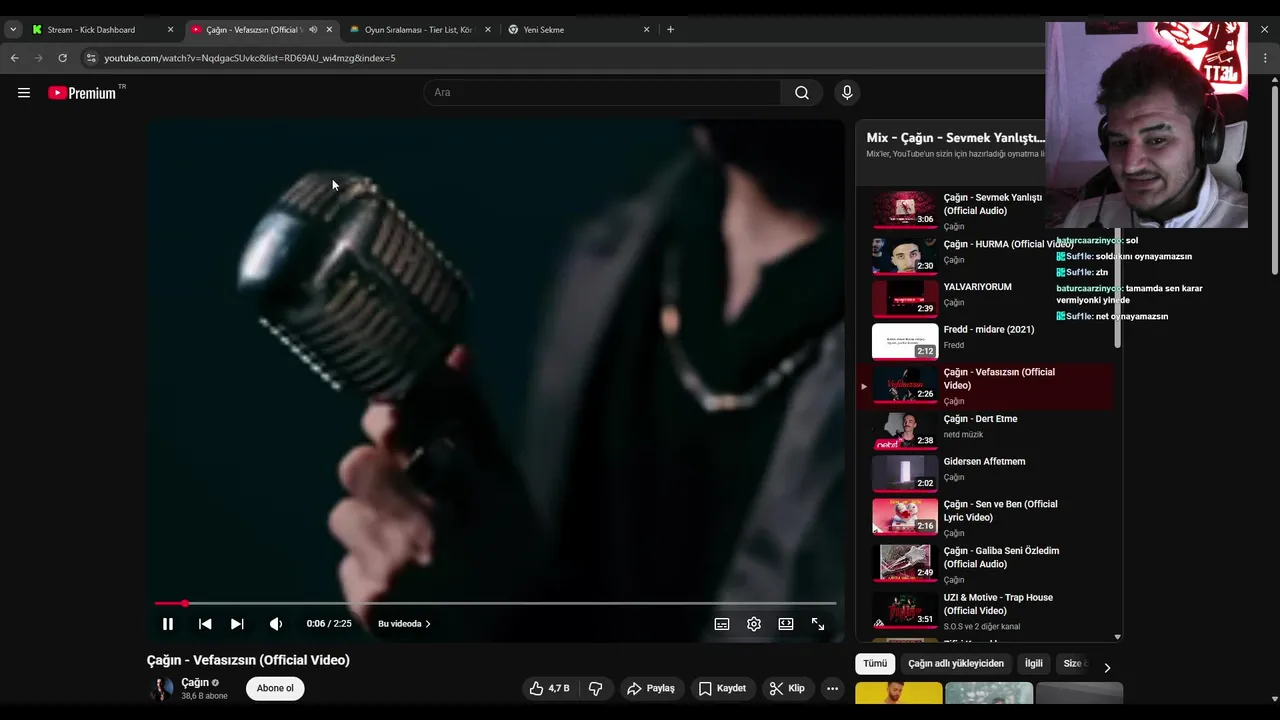1280x720 pixels.
Task: Open Çağın channel name link
Action: tap(195, 682)
